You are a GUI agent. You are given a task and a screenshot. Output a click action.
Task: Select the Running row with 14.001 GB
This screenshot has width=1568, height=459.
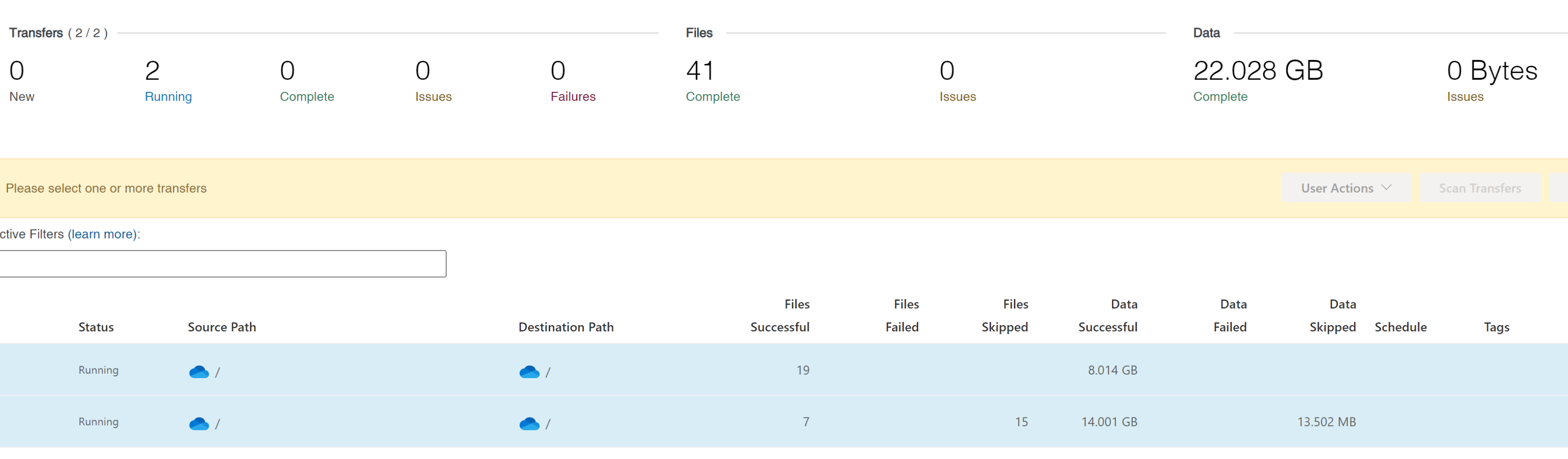coord(784,422)
